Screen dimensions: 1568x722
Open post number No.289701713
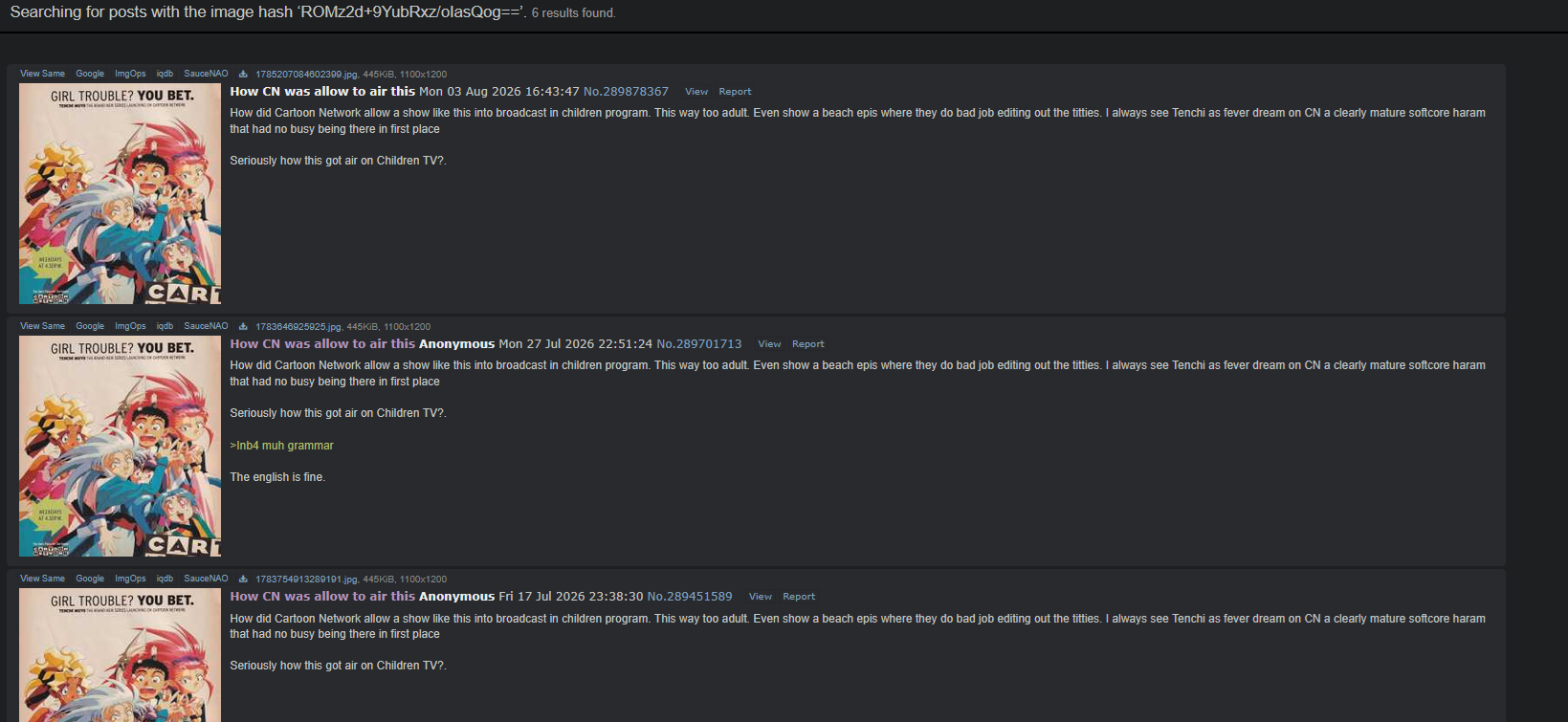coord(698,344)
